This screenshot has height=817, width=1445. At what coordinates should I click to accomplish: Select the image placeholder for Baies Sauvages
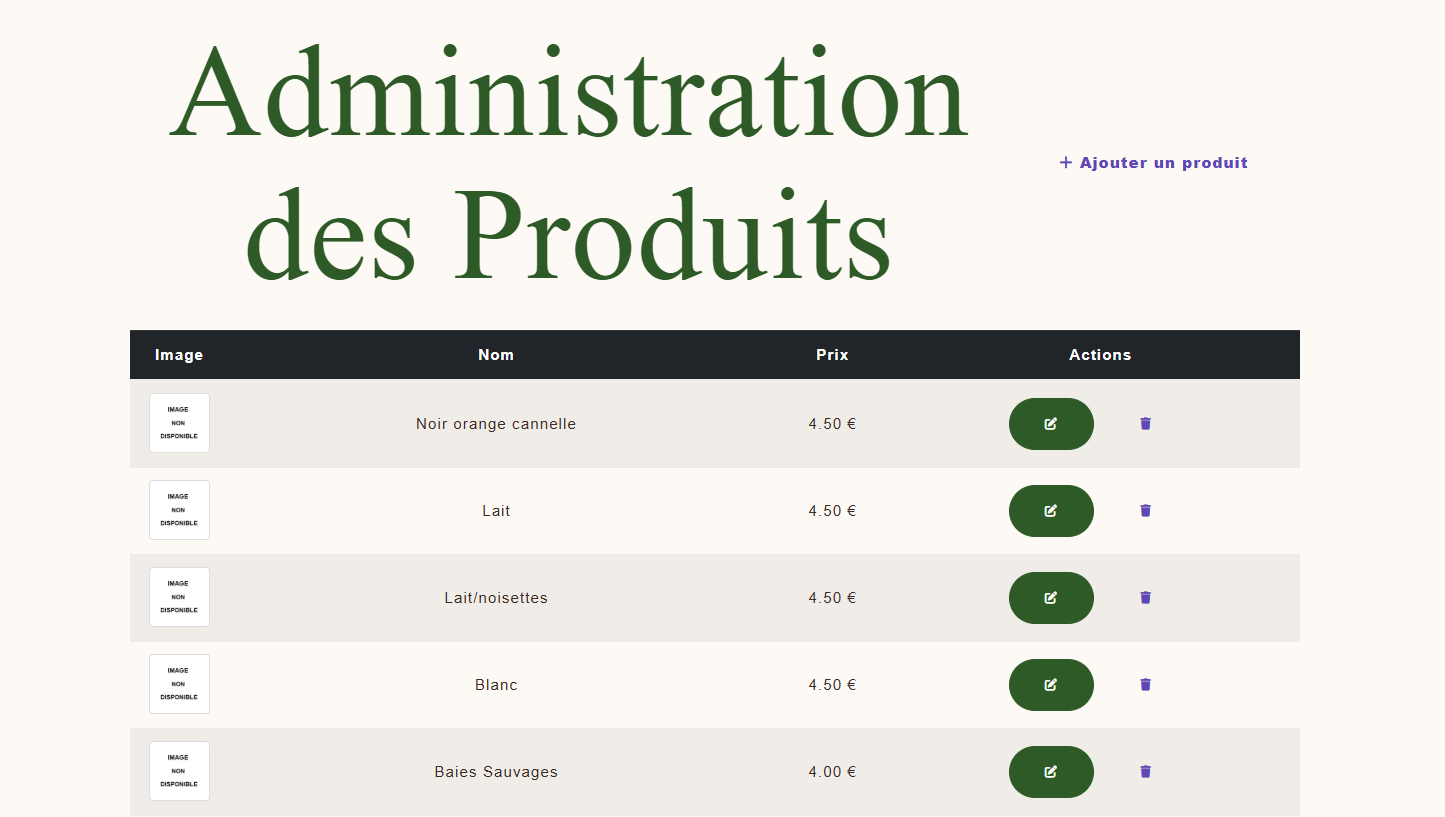point(179,771)
